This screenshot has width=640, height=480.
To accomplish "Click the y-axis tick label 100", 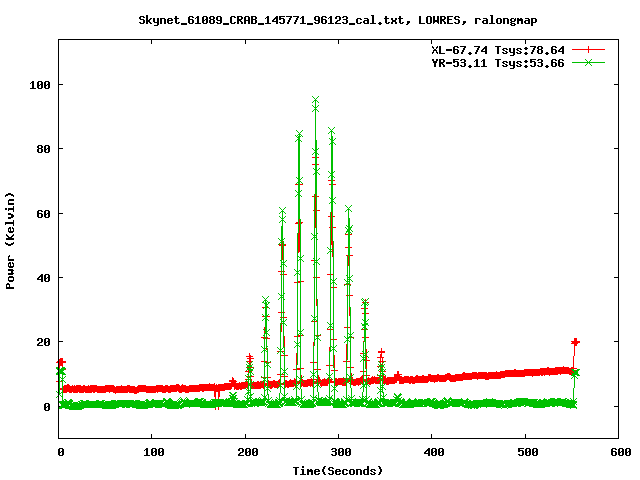I will tap(40, 85).
